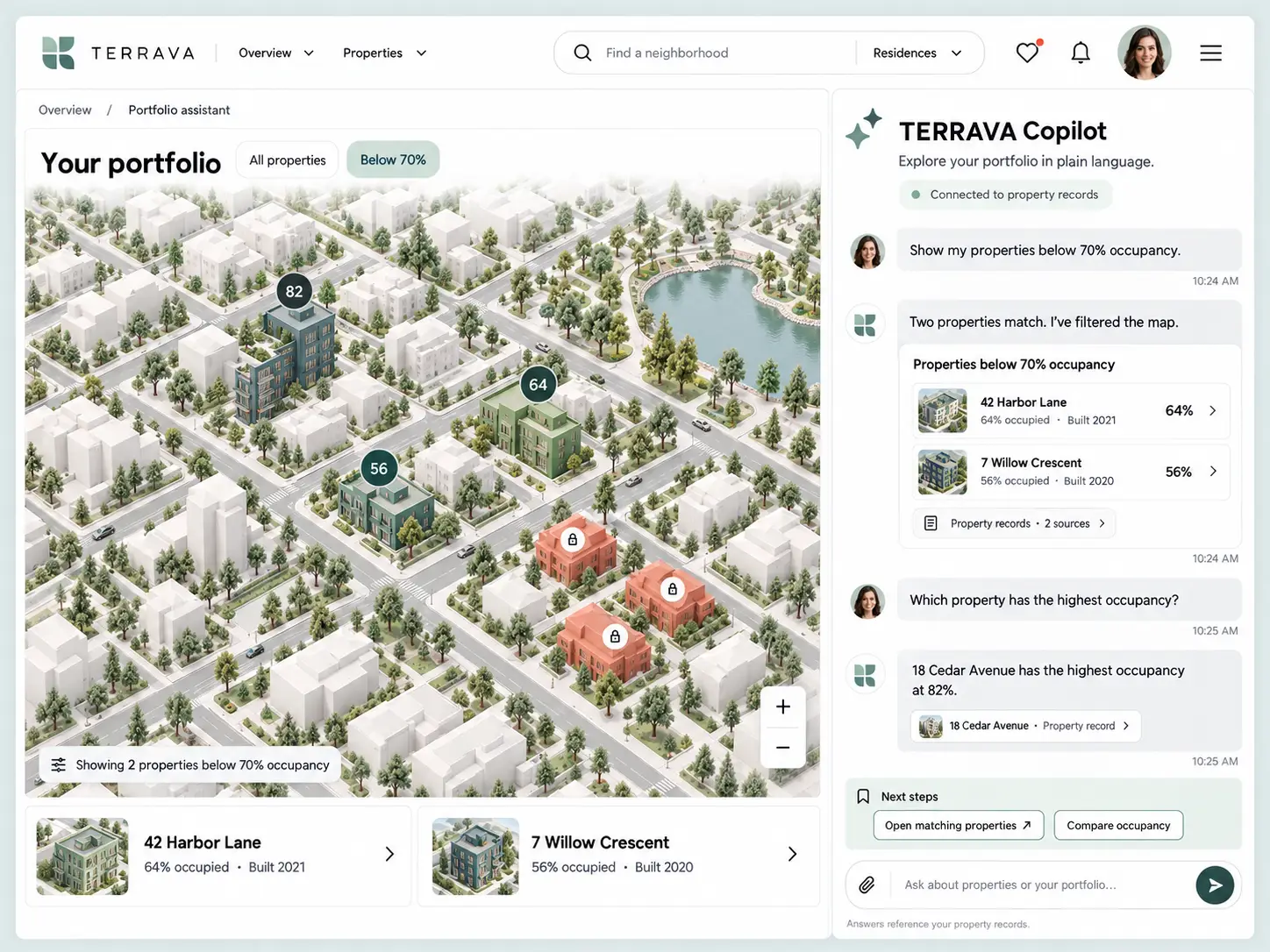Toggle the Below 70% filter

(x=393, y=160)
